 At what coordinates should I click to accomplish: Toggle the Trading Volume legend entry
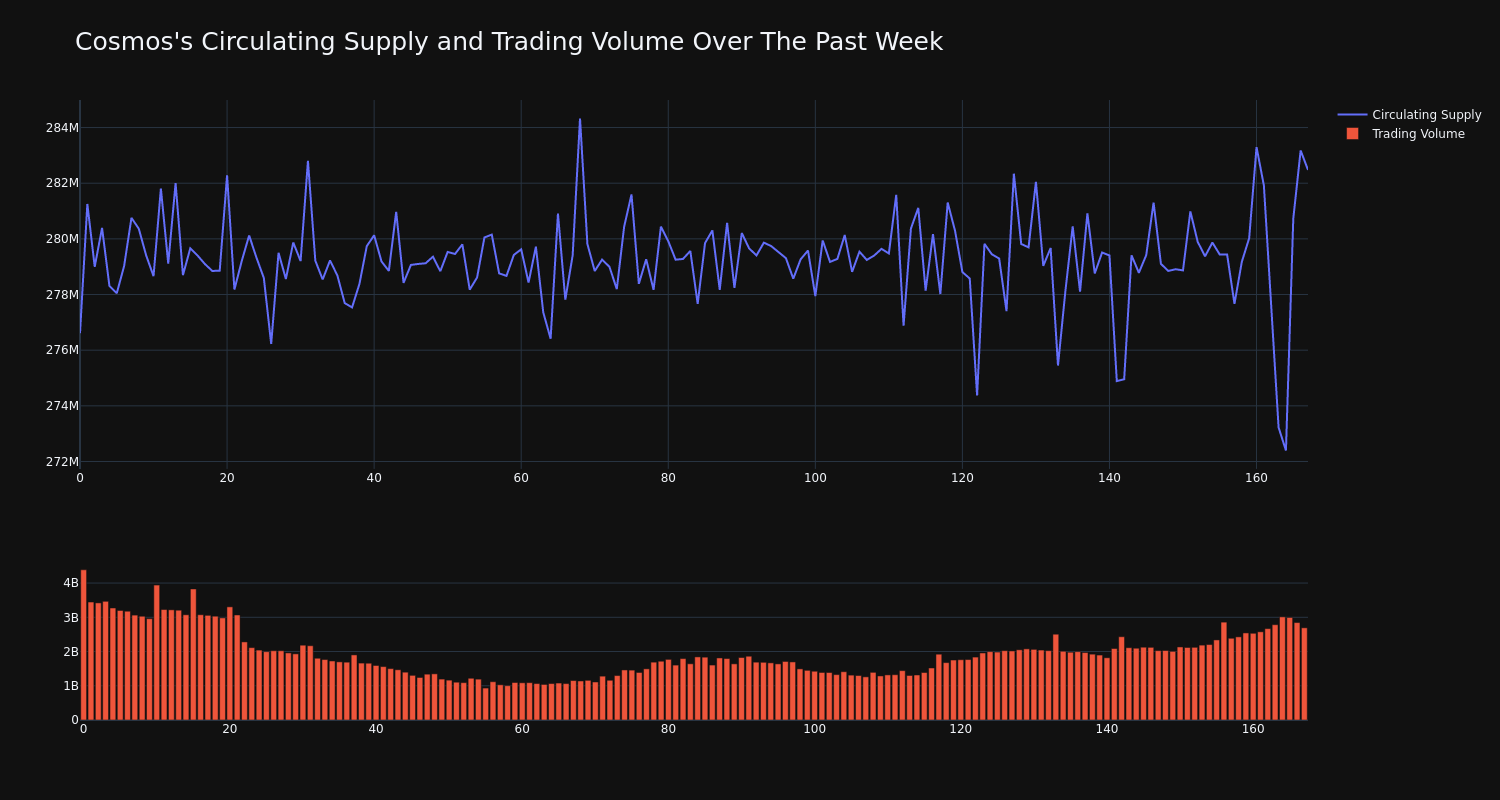(x=1405, y=134)
